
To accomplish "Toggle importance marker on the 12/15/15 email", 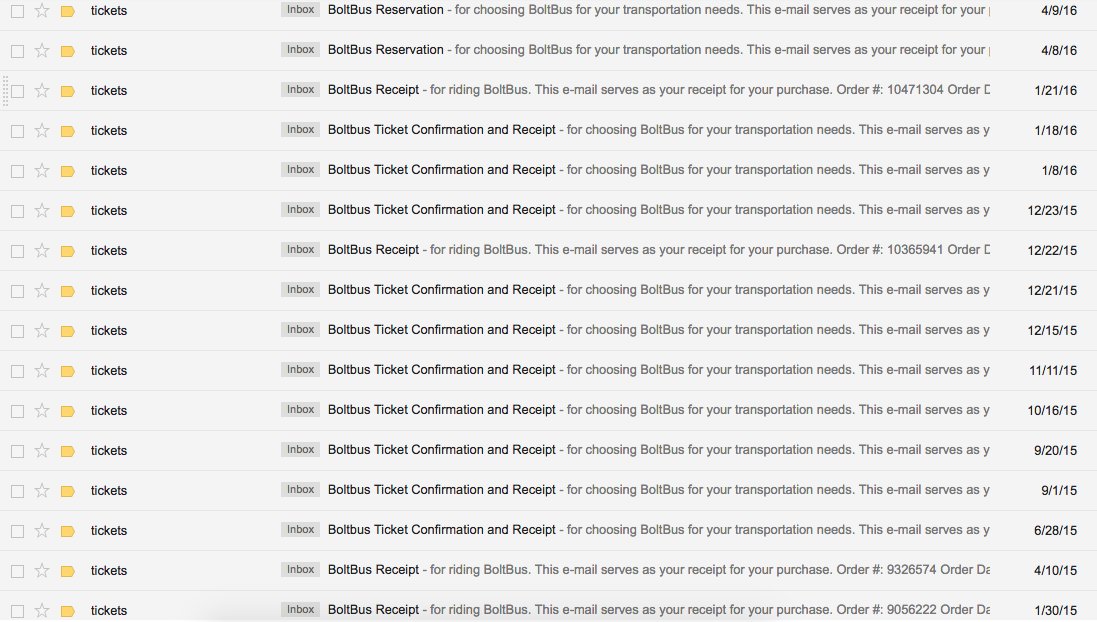I will click(x=68, y=331).
